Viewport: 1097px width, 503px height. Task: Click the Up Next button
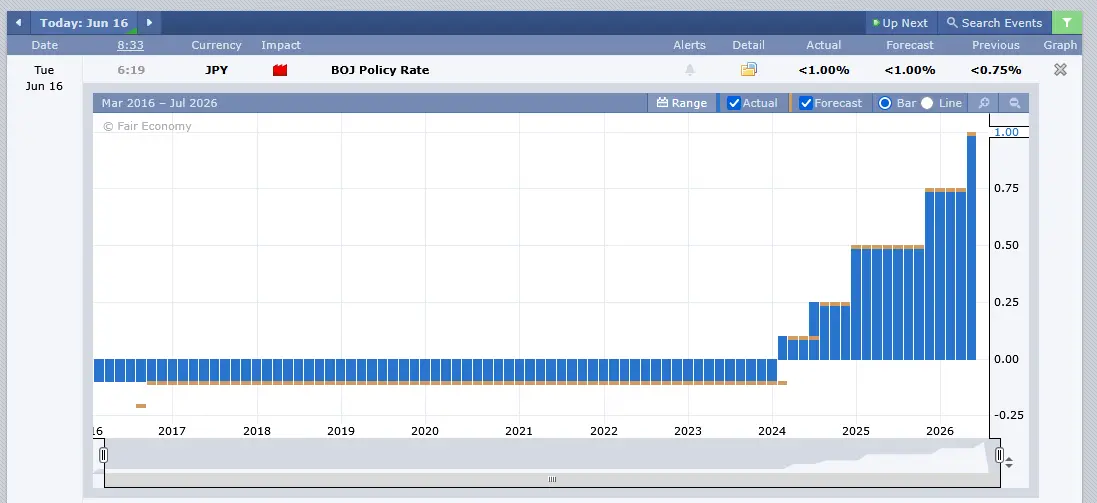point(901,22)
